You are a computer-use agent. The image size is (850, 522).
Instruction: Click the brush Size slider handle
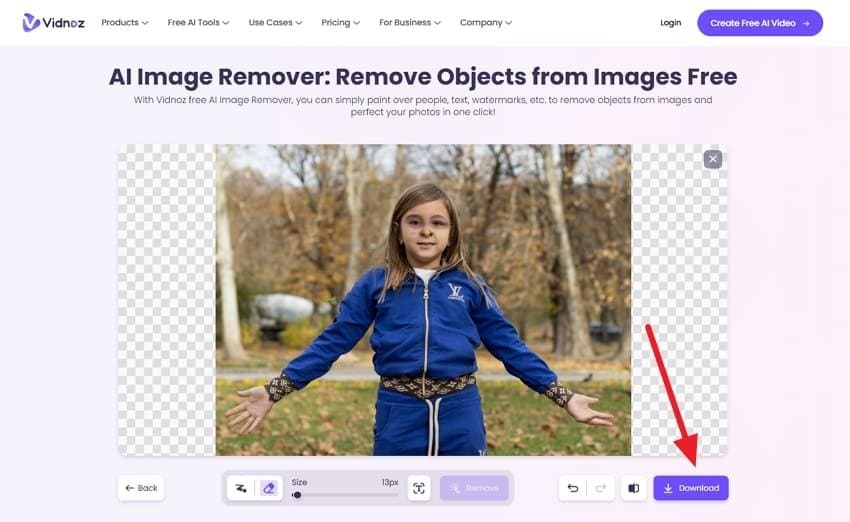point(297,495)
